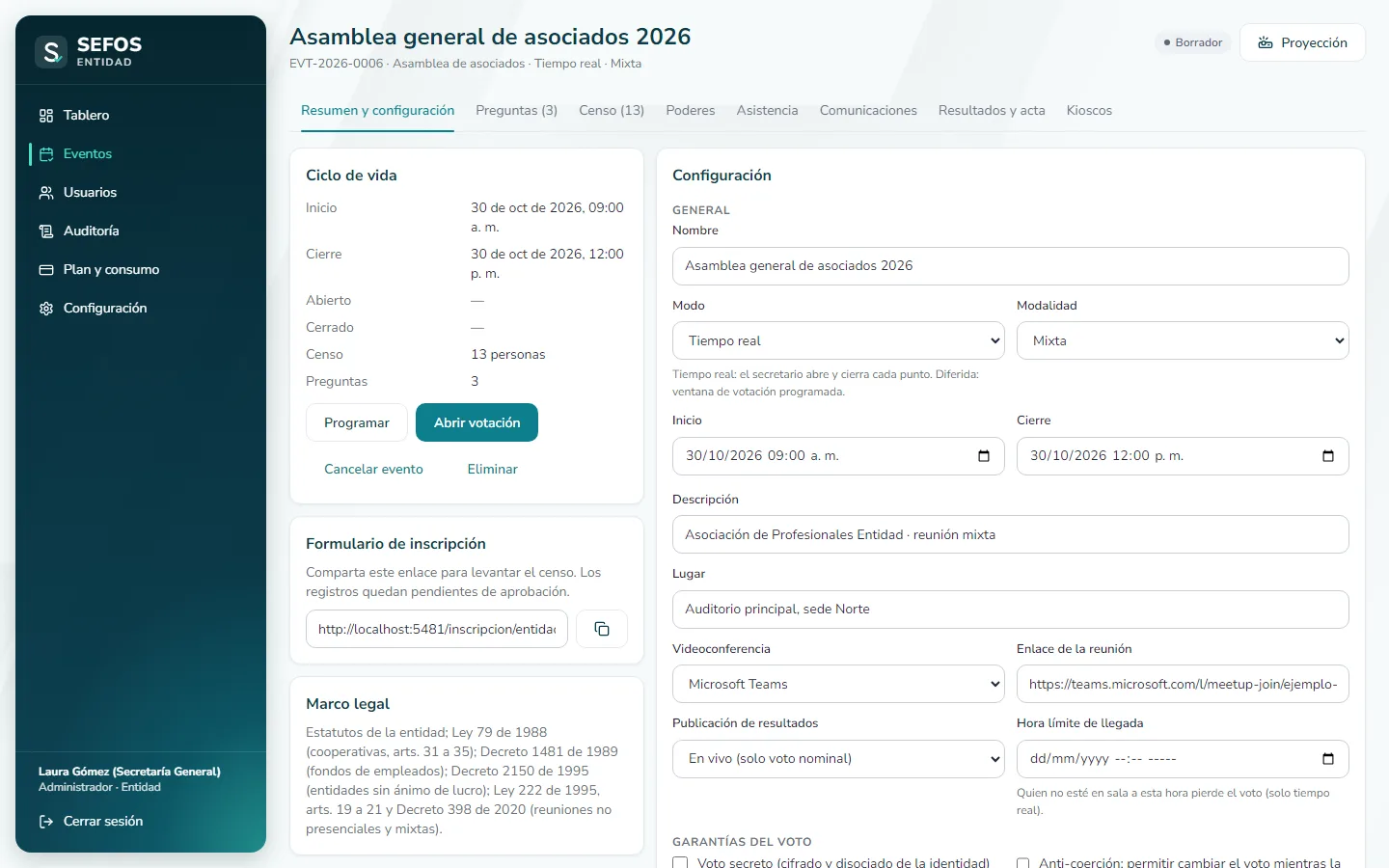This screenshot has height=868, width=1389.
Task: Select the Asistencia tab
Action: (767, 111)
